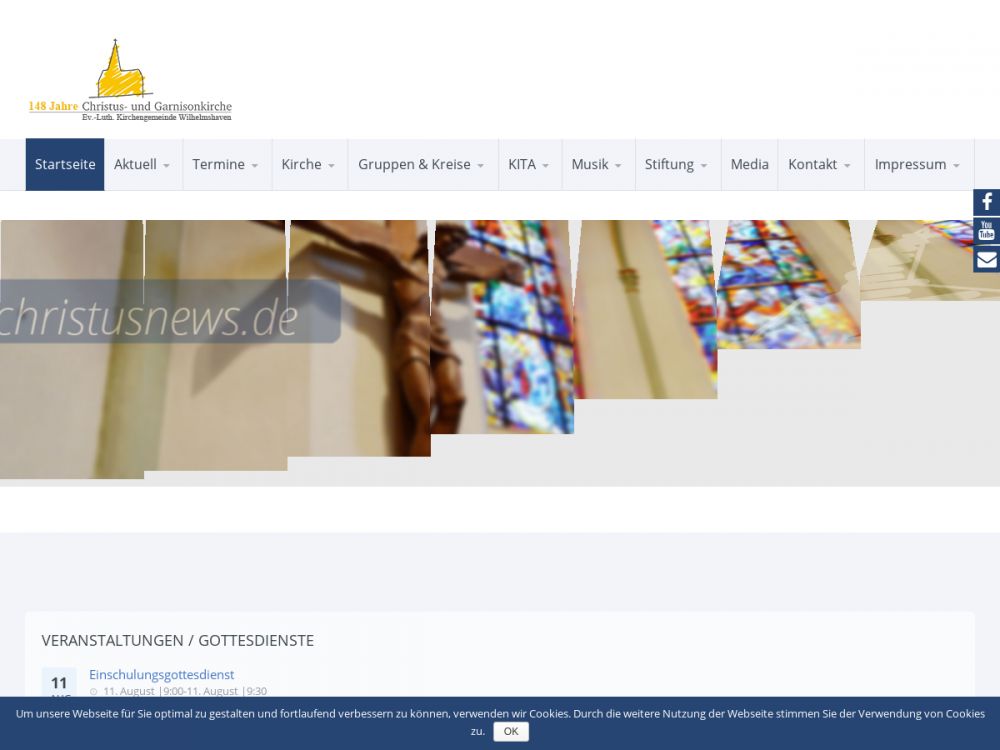Click the 11 Aug date badge
1000x750 pixels.
coord(59,684)
